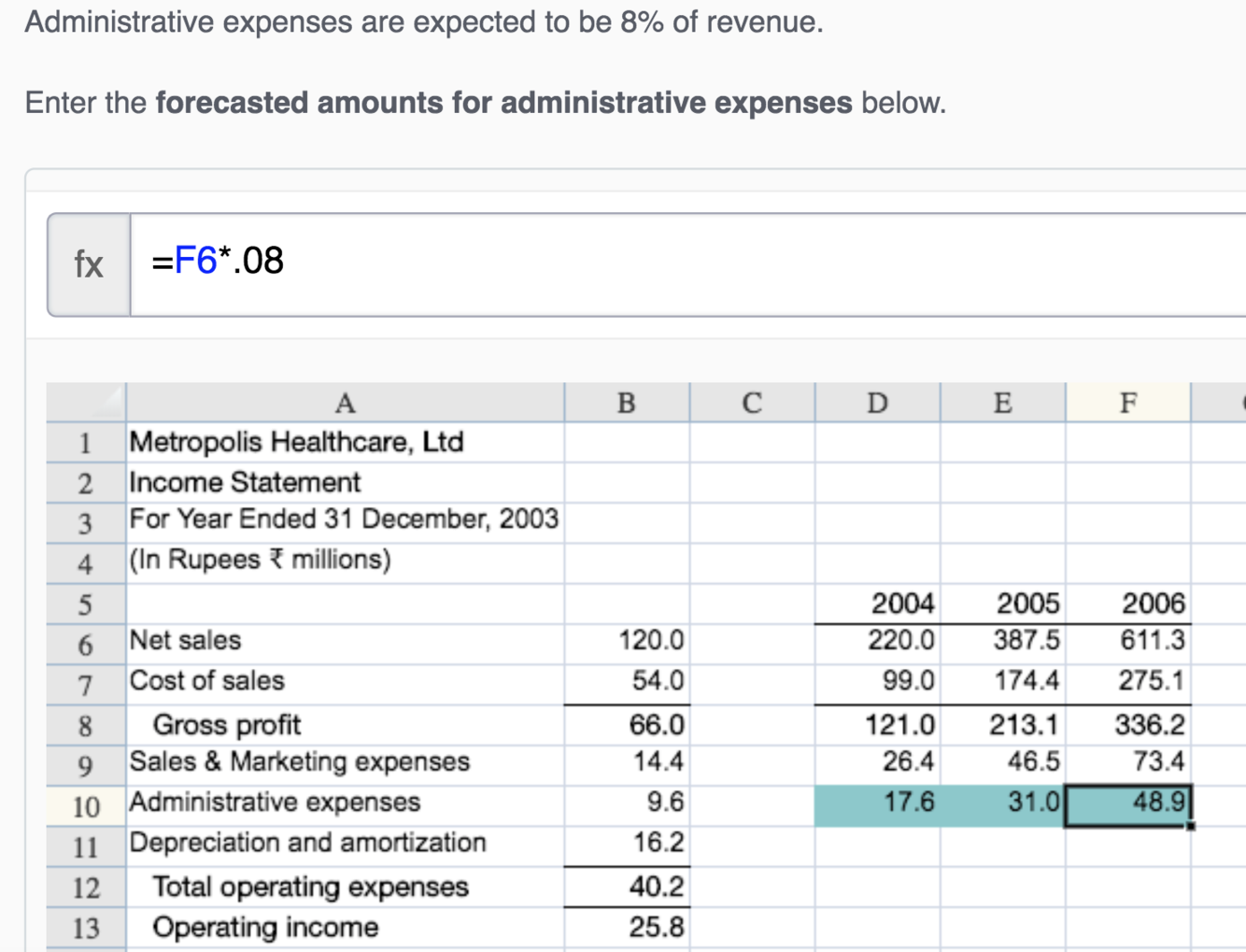Click 'Sales & Marketing expenses' label cell
This screenshot has height=952, width=1246.
345,765
